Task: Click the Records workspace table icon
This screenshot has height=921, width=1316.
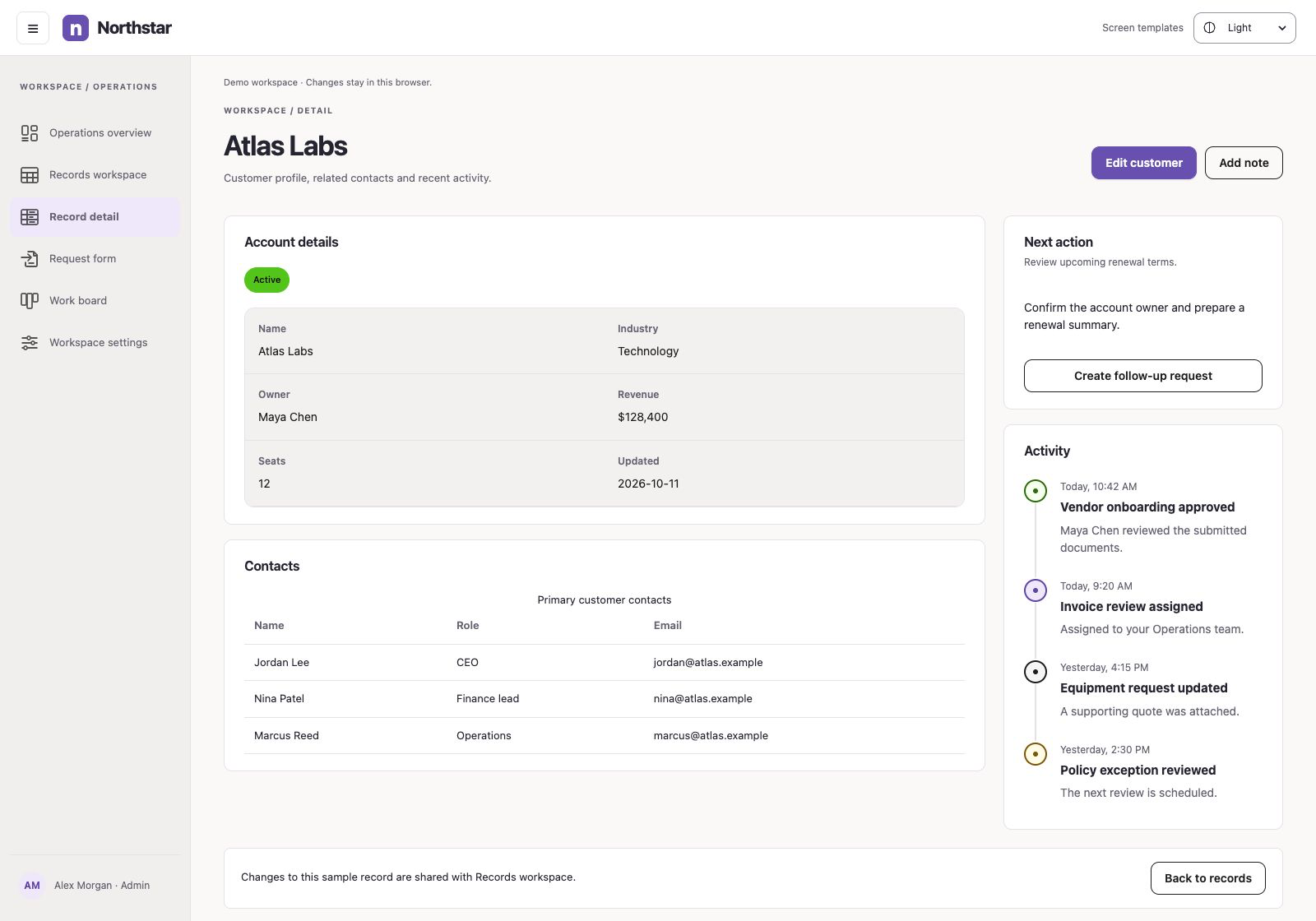Action: 30,175
